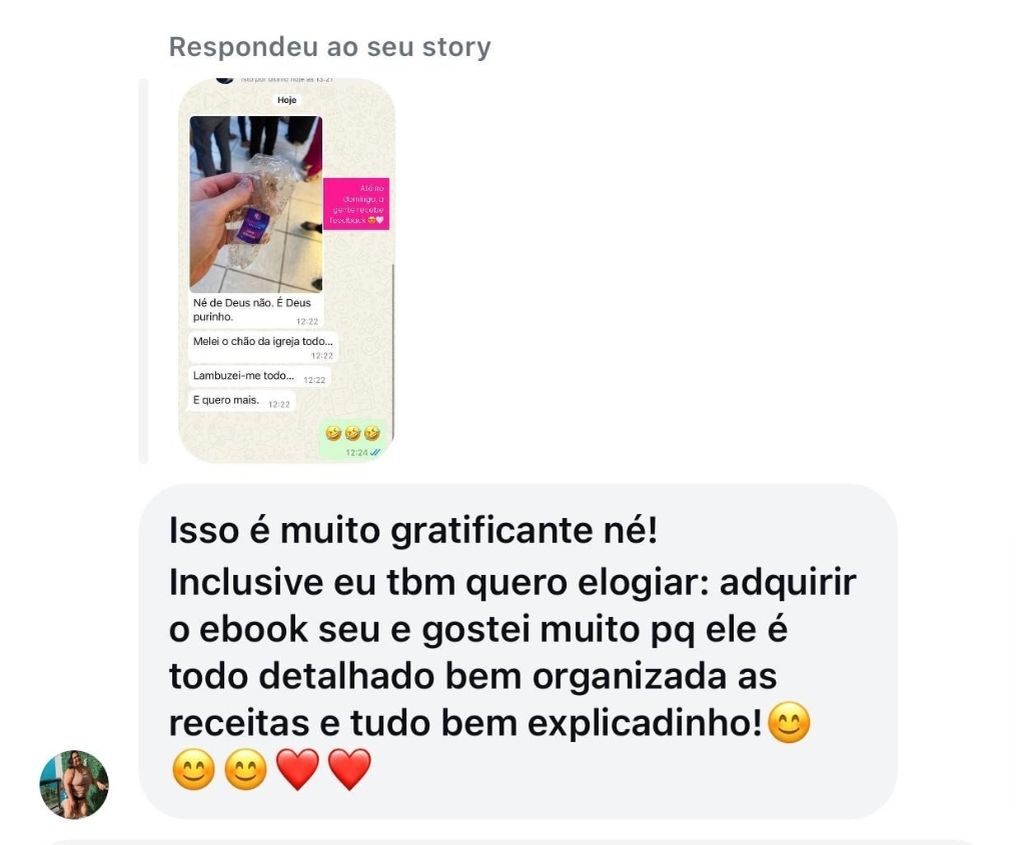Tap the "Melei o chão da igreja todo..." bubble
This screenshot has height=845, width=1024.
pos(263,347)
